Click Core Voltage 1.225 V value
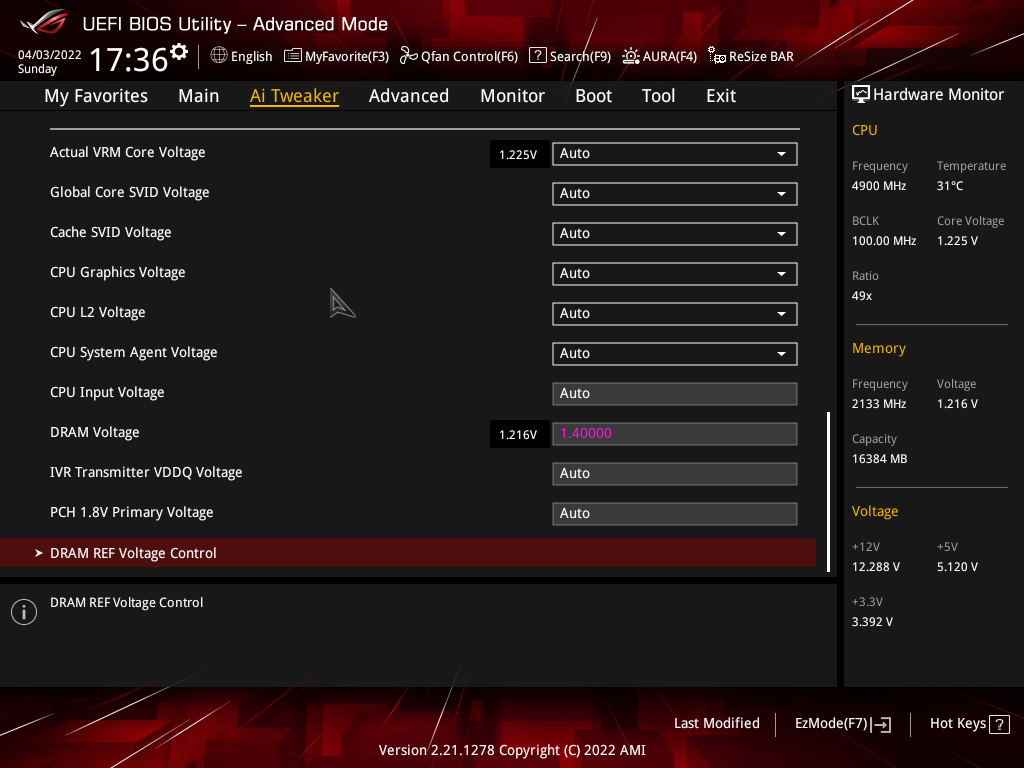 tap(957, 241)
